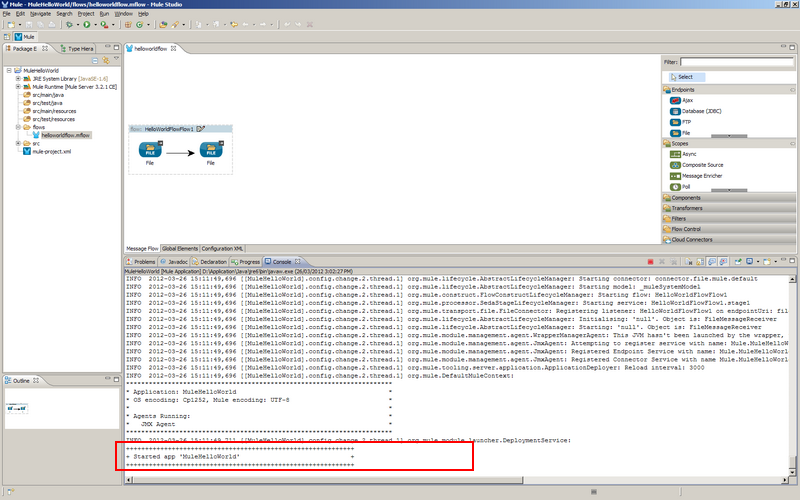Click the New Java Class icon

point(139,24)
